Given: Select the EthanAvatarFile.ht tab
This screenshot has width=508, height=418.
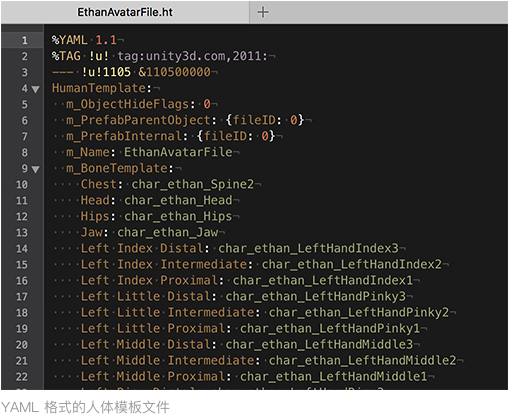Looking at the screenshot, I should pyautogui.click(x=125, y=12).
